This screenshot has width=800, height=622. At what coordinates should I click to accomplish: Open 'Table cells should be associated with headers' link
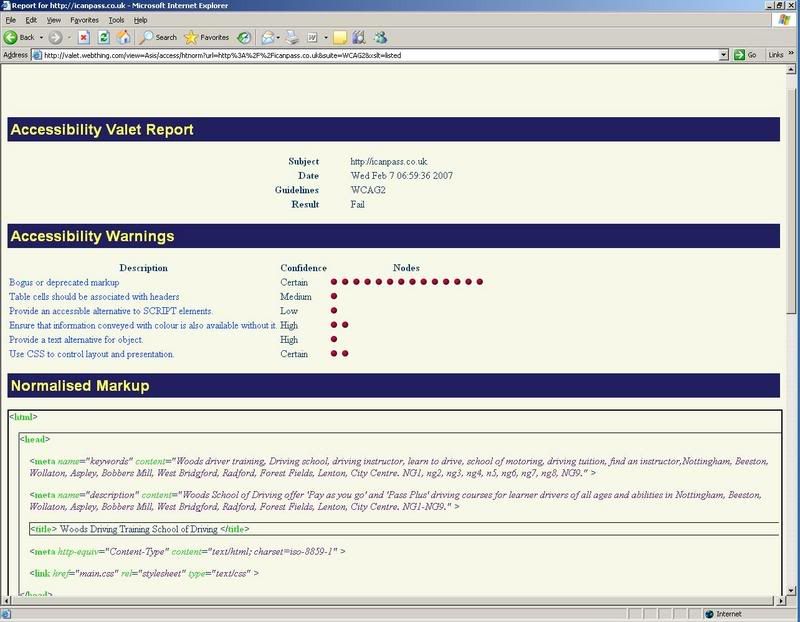tap(94, 296)
